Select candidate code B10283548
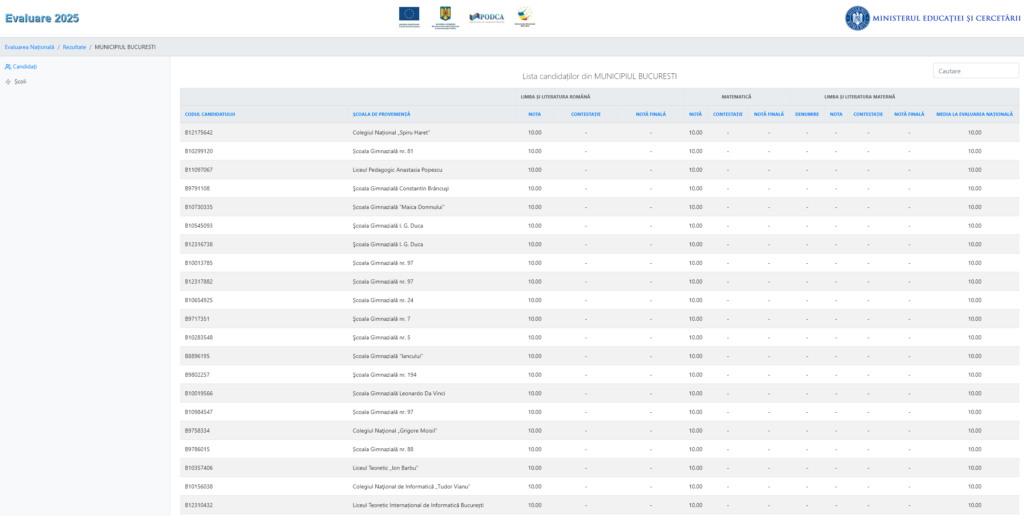This screenshot has width=1024, height=516. [x=199, y=337]
